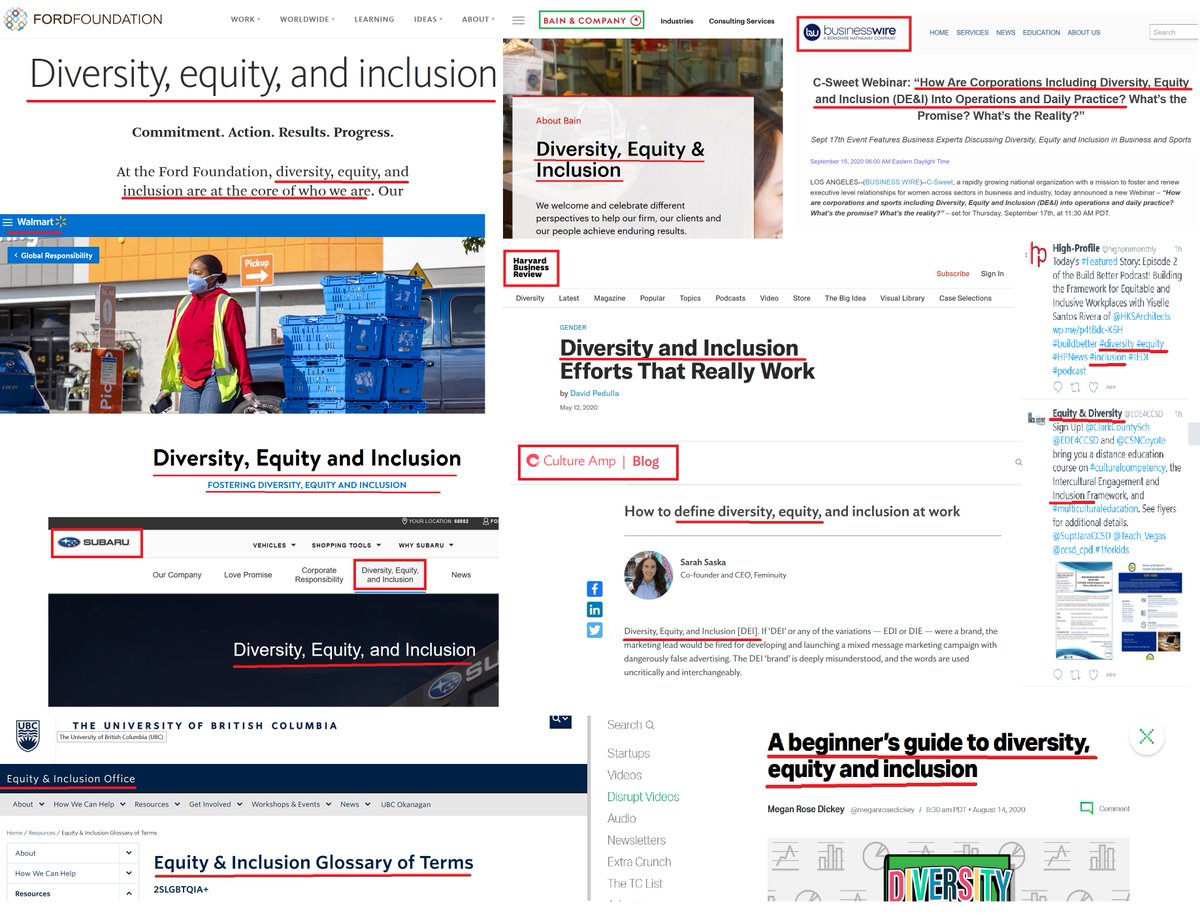Like the High-Profile tweet
The image size is (1200, 920).
(1094, 387)
